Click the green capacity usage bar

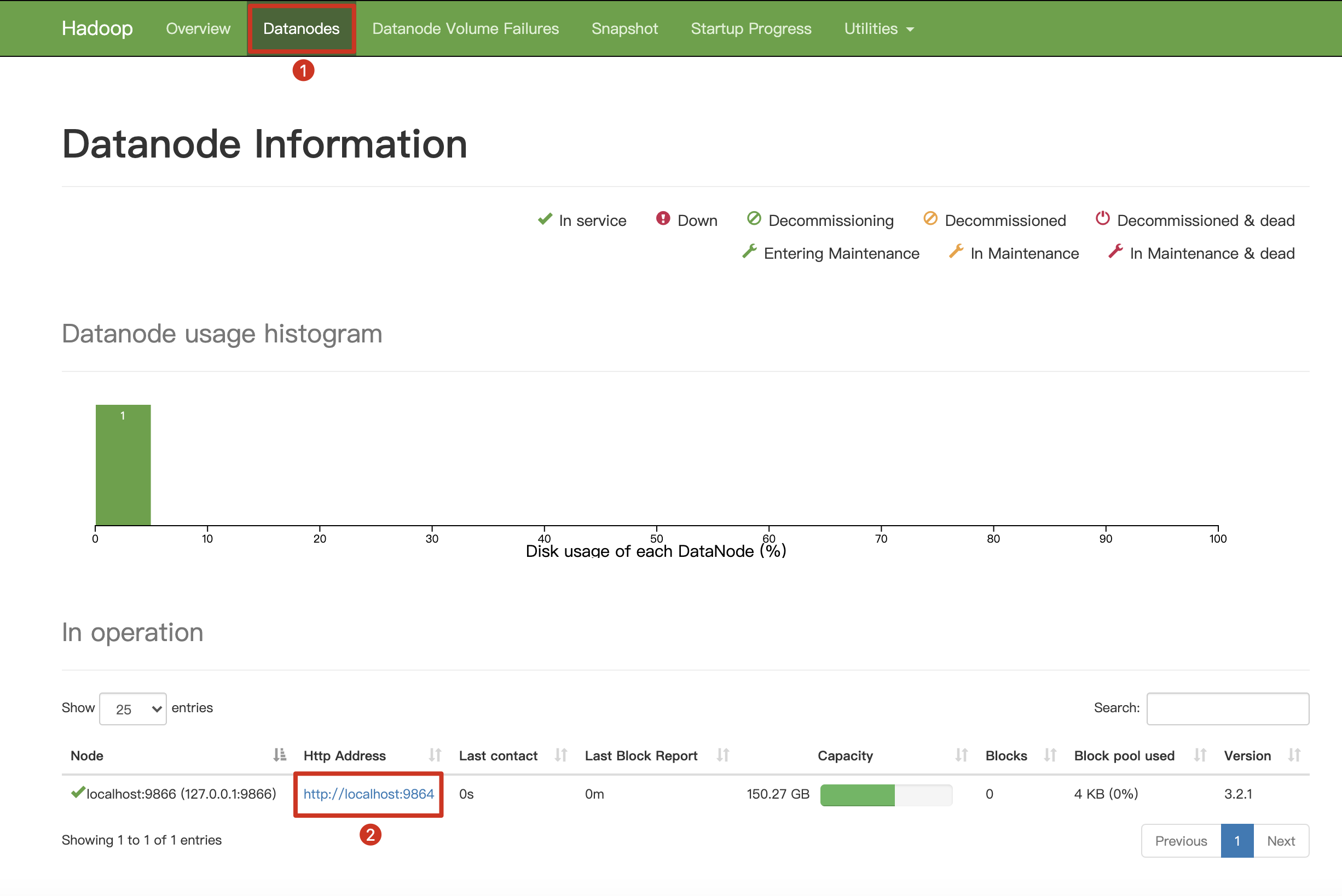pos(857,795)
